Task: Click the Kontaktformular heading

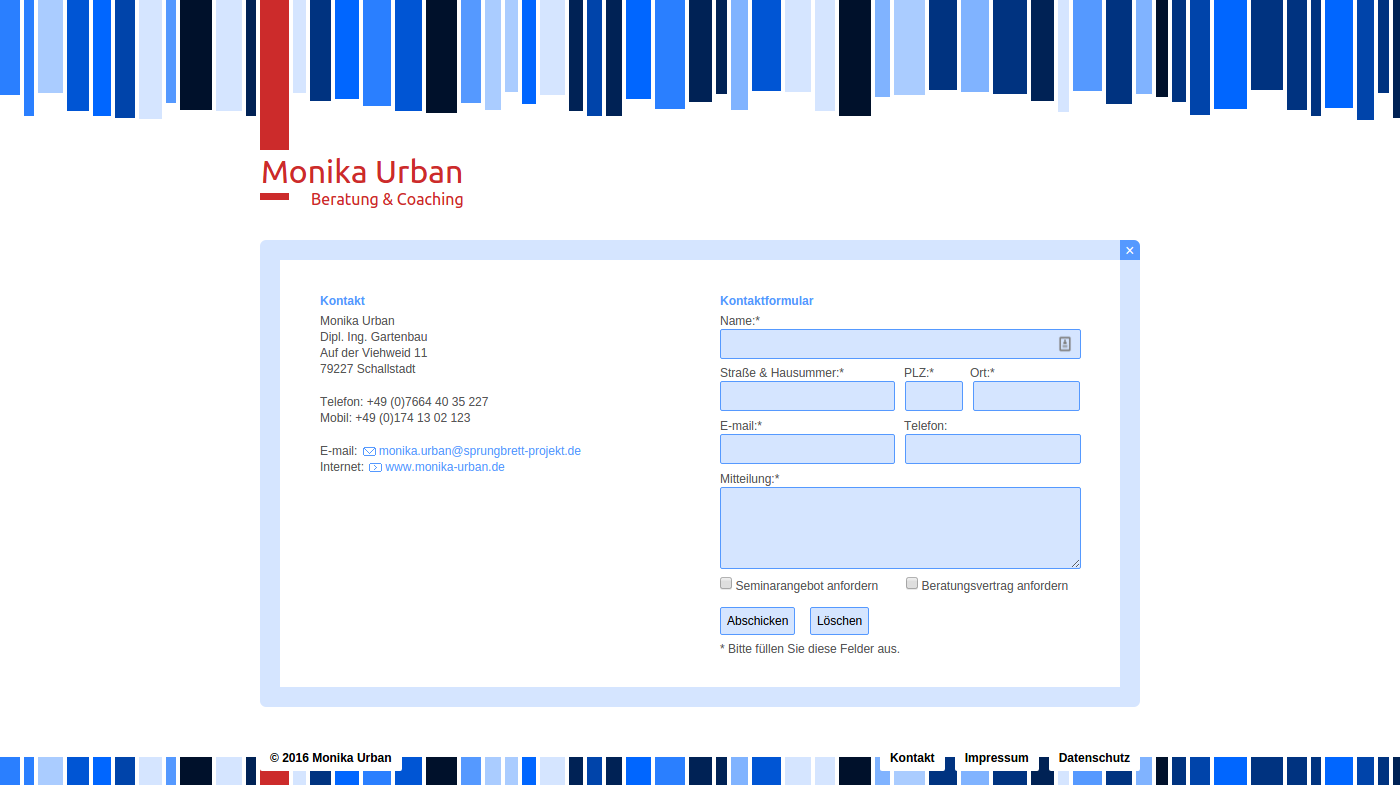Action: click(x=767, y=301)
